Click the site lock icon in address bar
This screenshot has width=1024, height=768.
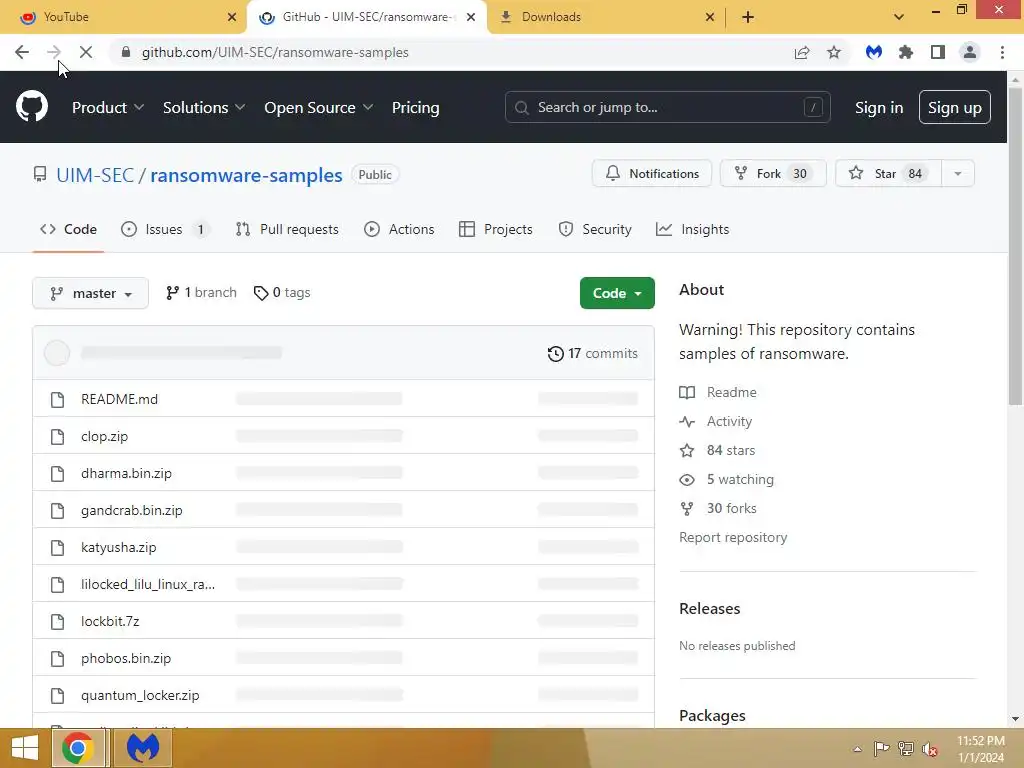(x=126, y=52)
